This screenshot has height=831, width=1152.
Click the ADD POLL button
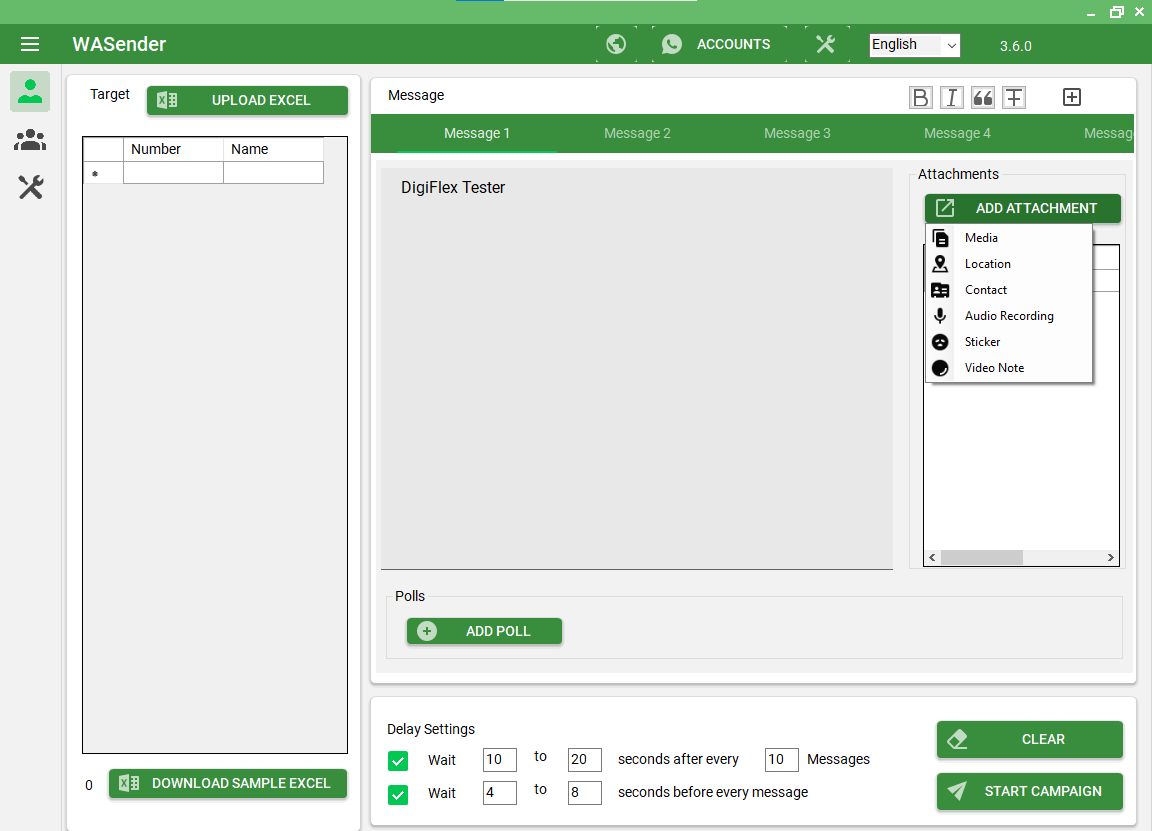(484, 631)
